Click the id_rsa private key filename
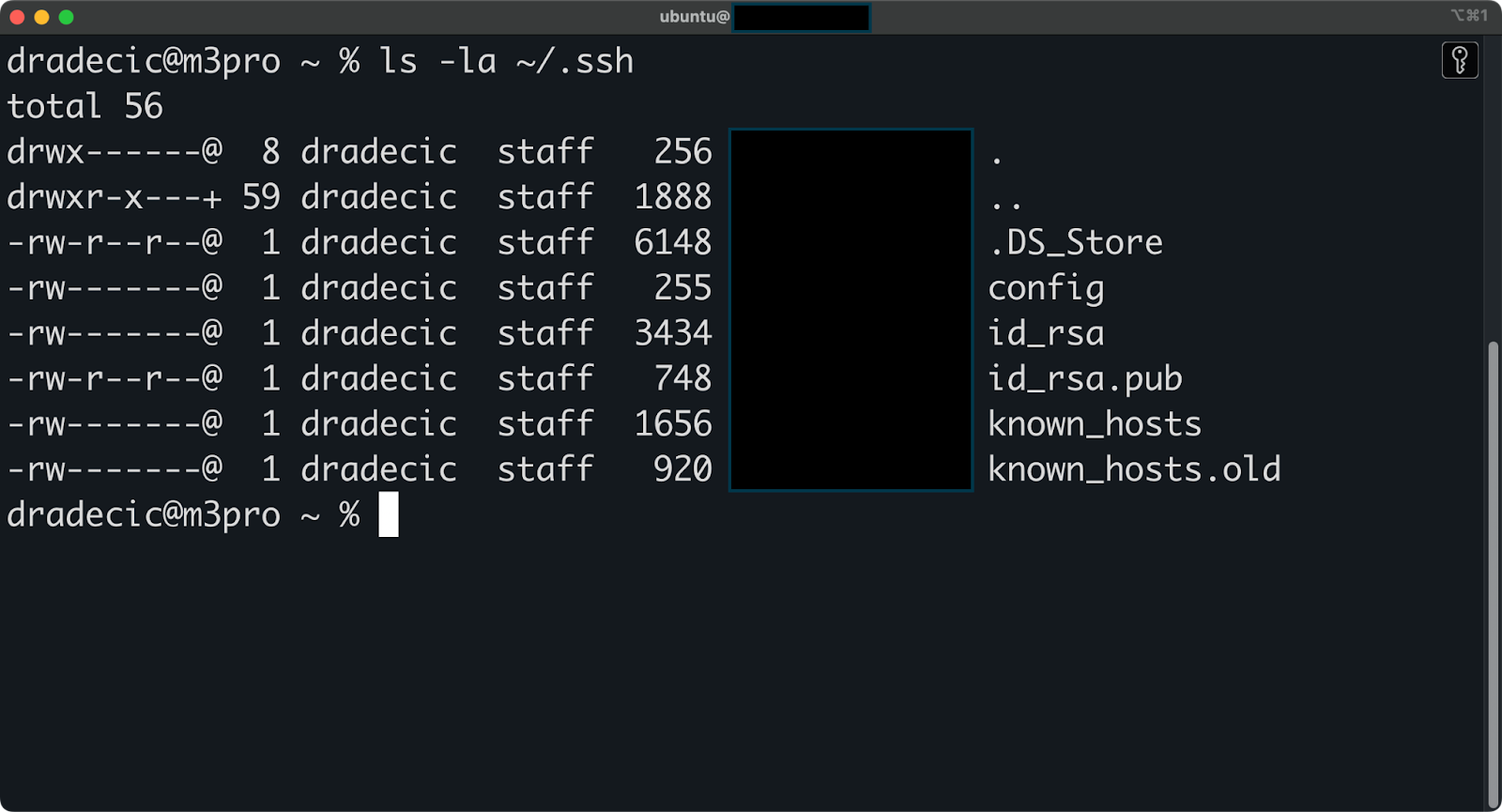The width and height of the screenshot is (1502, 812). (x=1046, y=333)
